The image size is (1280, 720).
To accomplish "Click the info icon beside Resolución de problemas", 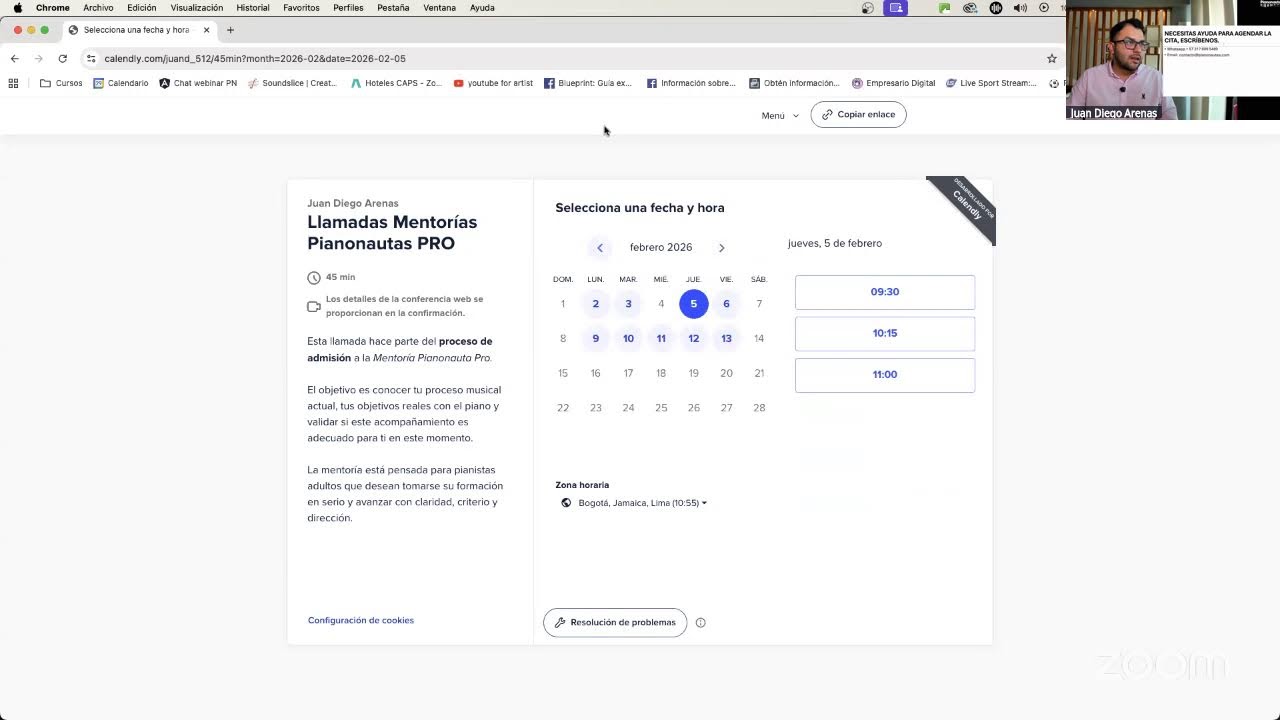I will click(700, 622).
